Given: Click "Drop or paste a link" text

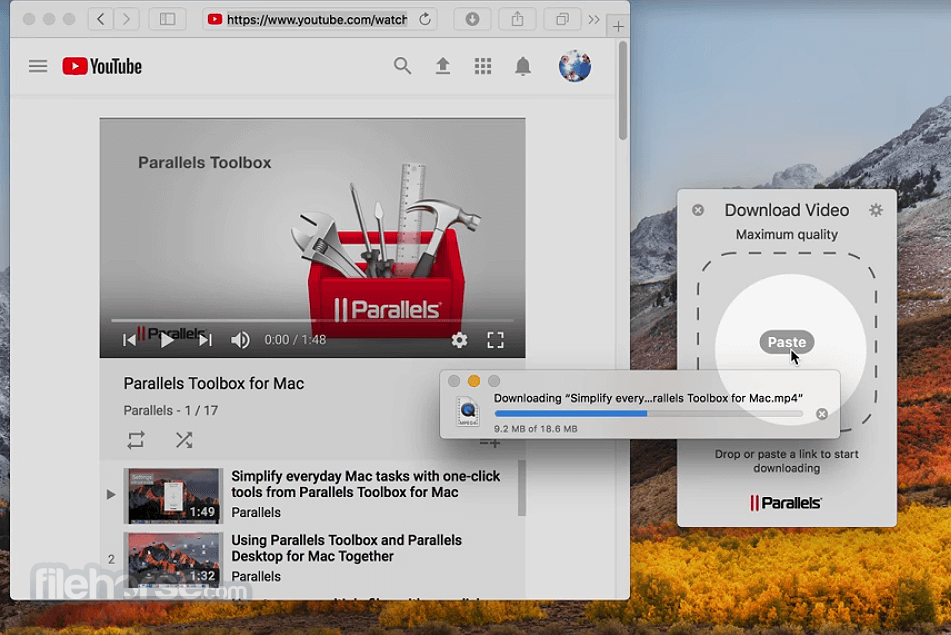Looking at the screenshot, I should 787,461.
